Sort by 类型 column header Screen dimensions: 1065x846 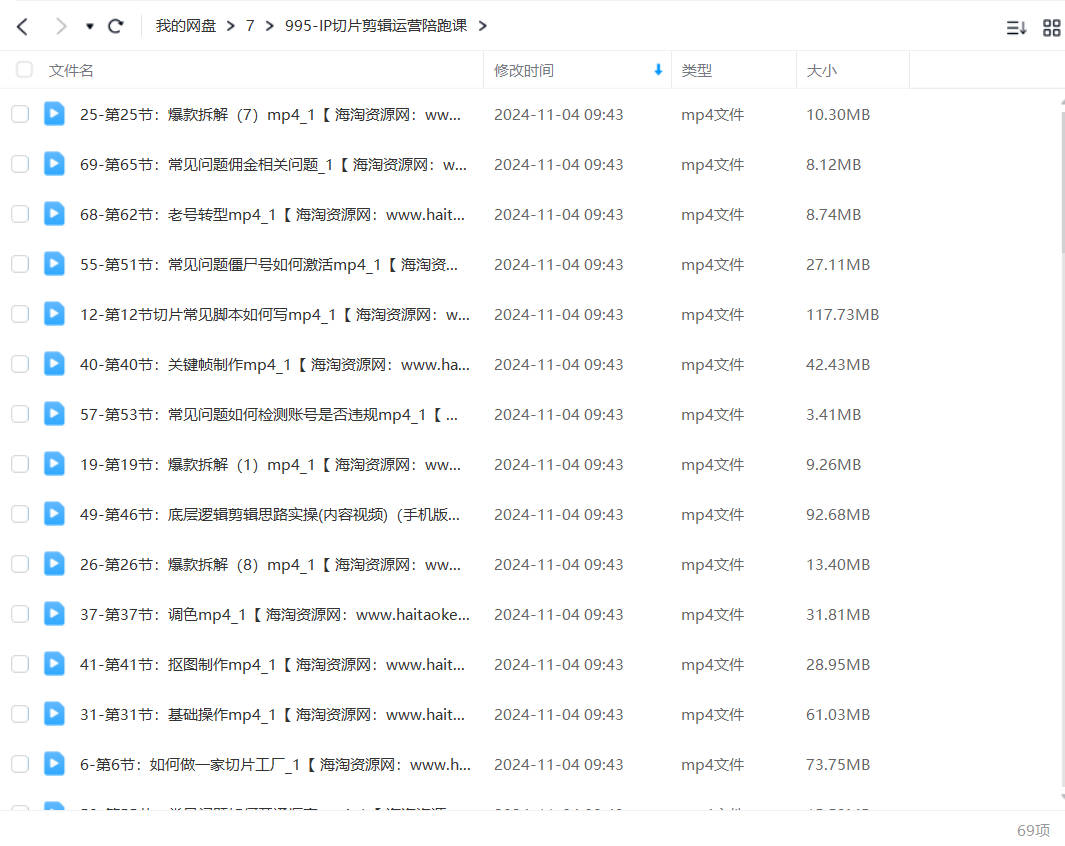[x=696, y=71]
